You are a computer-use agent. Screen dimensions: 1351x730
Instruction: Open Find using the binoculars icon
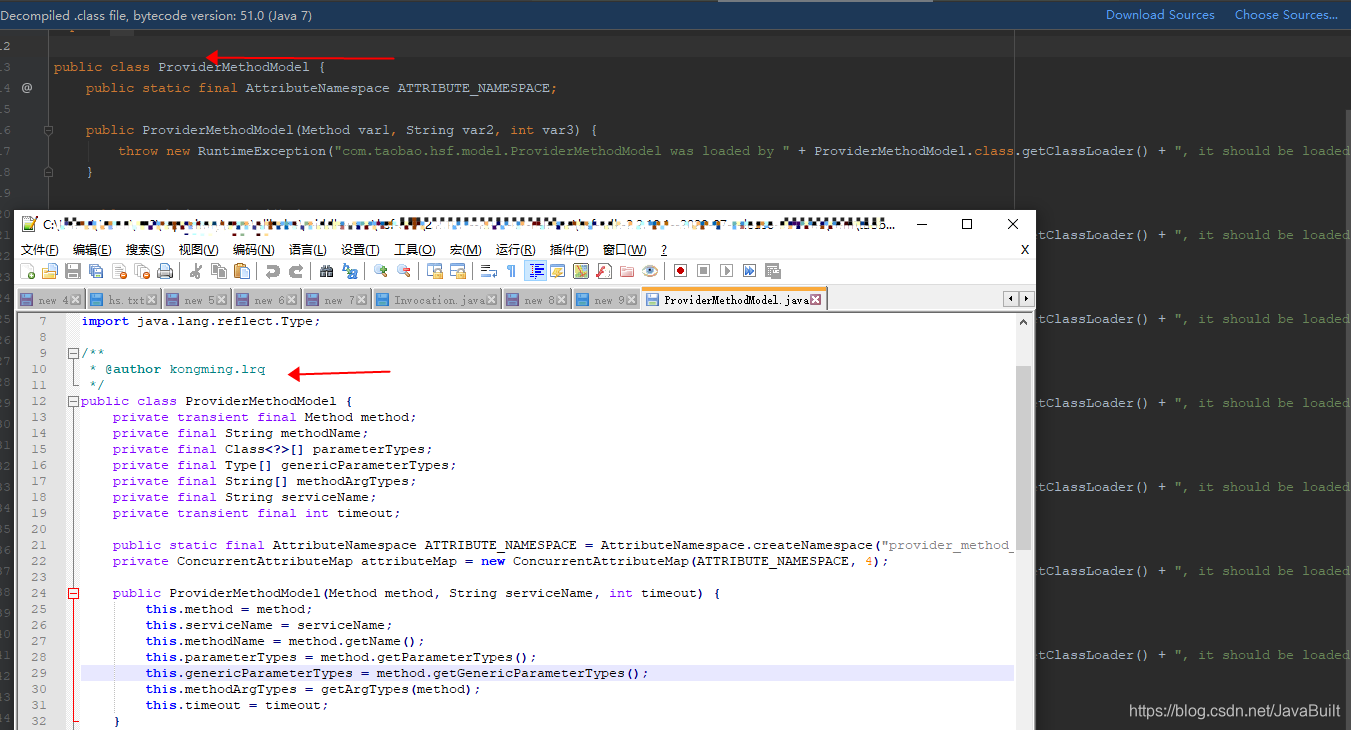pyautogui.click(x=324, y=271)
